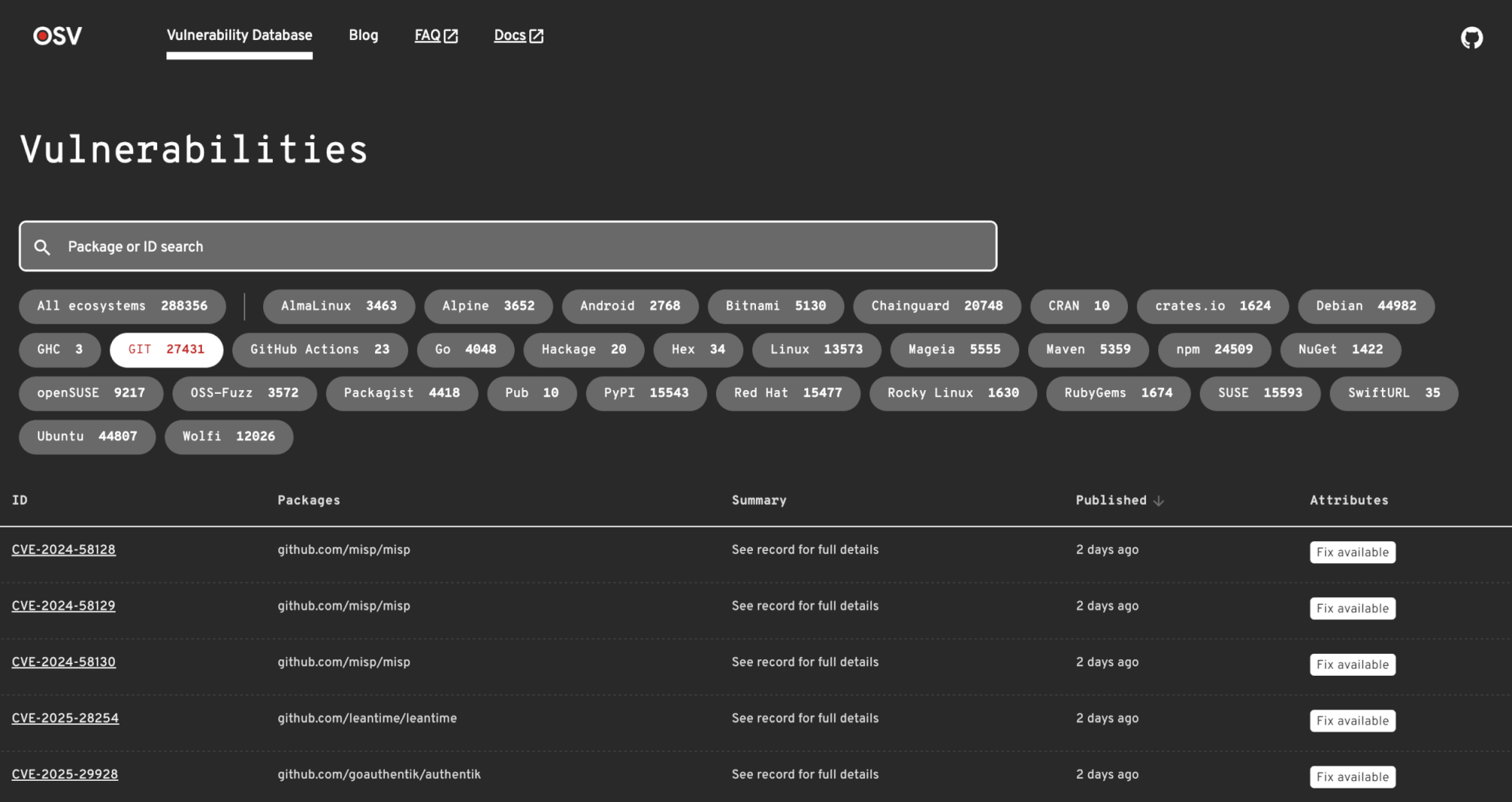This screenshot has width=1512, height=802.
Task: Open the Docs external link
Action: click(519, 36)
